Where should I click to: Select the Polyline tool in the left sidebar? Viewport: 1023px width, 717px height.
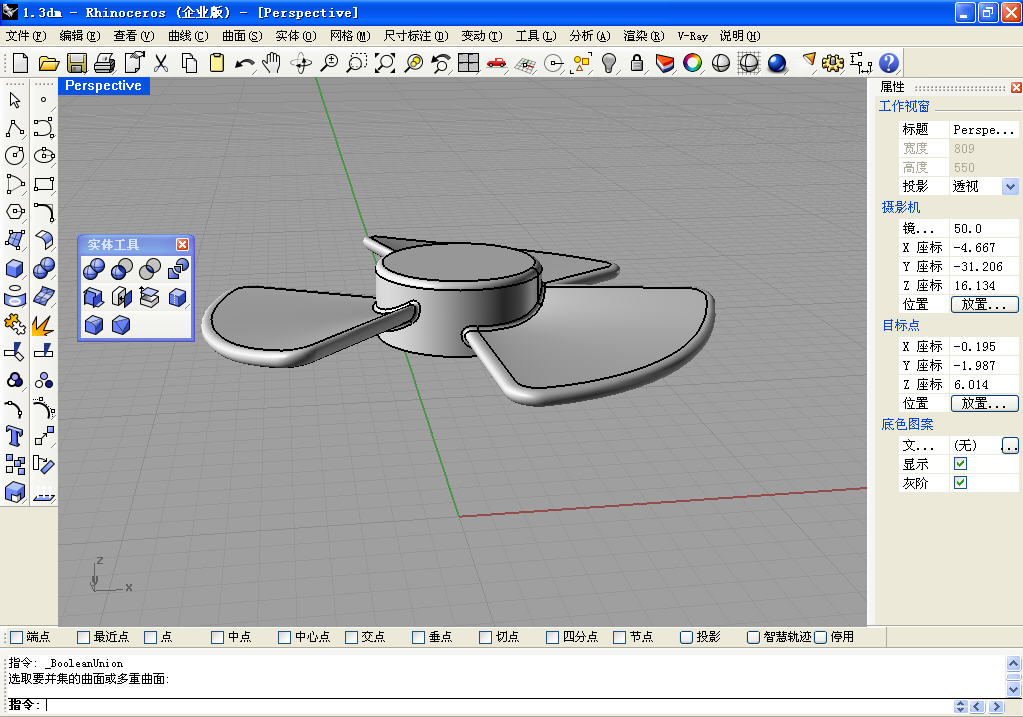click(x=15, y=128)
